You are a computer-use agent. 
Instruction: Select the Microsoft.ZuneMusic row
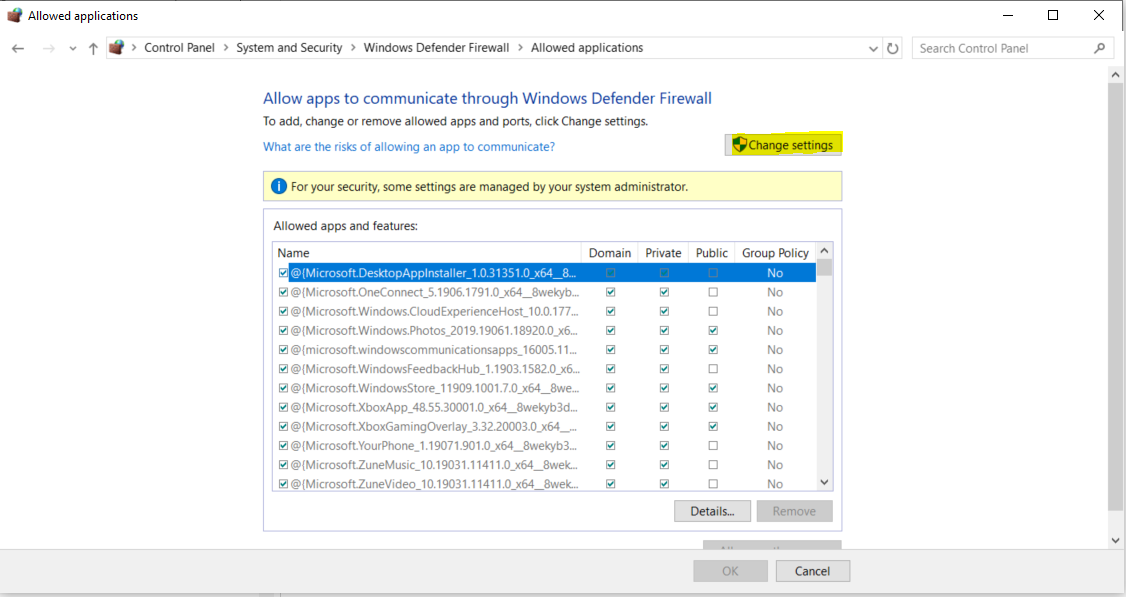click(x=546, y=465)
